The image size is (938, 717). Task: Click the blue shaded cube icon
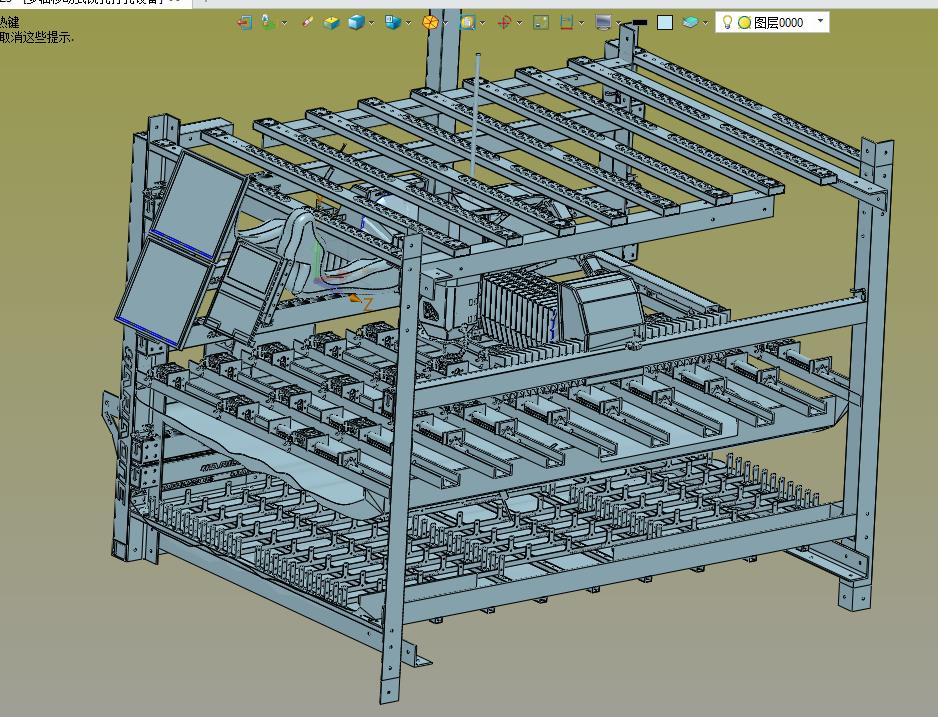[x=357, y=23]
